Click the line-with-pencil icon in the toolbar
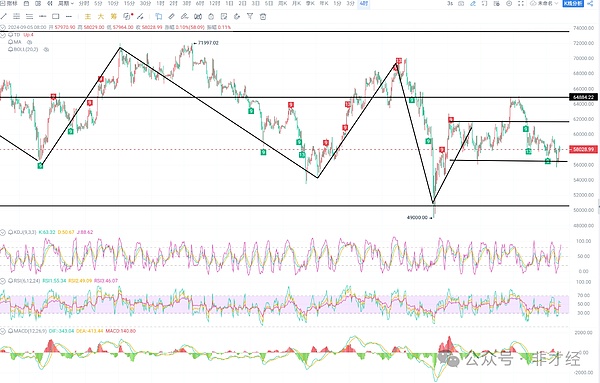The height and width of the screenshot is (383, 600). 140,16
